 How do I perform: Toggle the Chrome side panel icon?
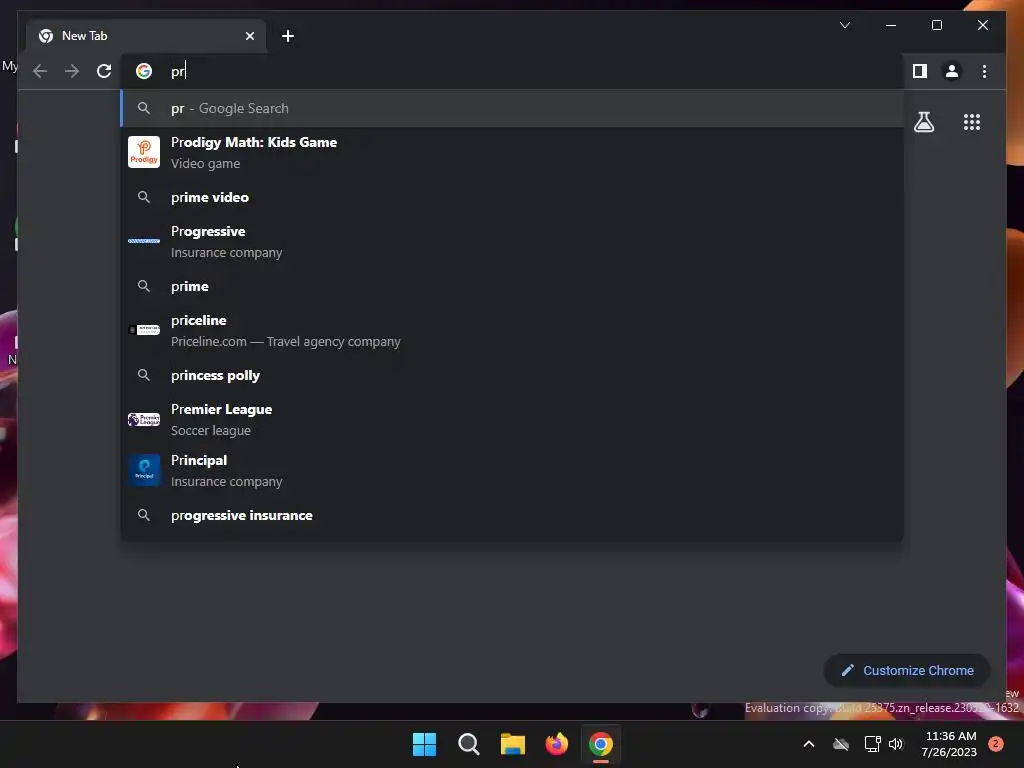coord(920,71)
